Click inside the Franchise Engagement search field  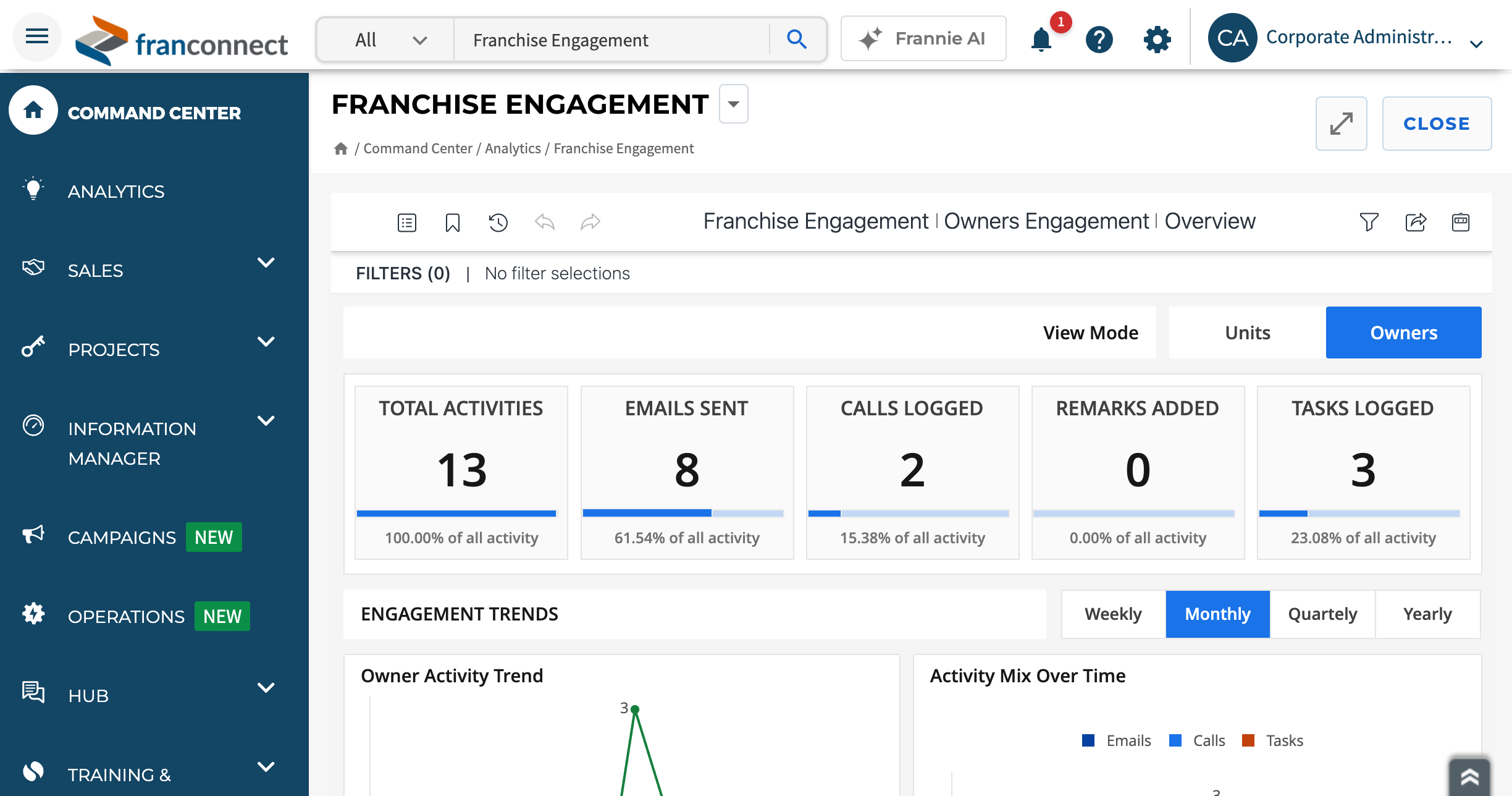point(611,40)
